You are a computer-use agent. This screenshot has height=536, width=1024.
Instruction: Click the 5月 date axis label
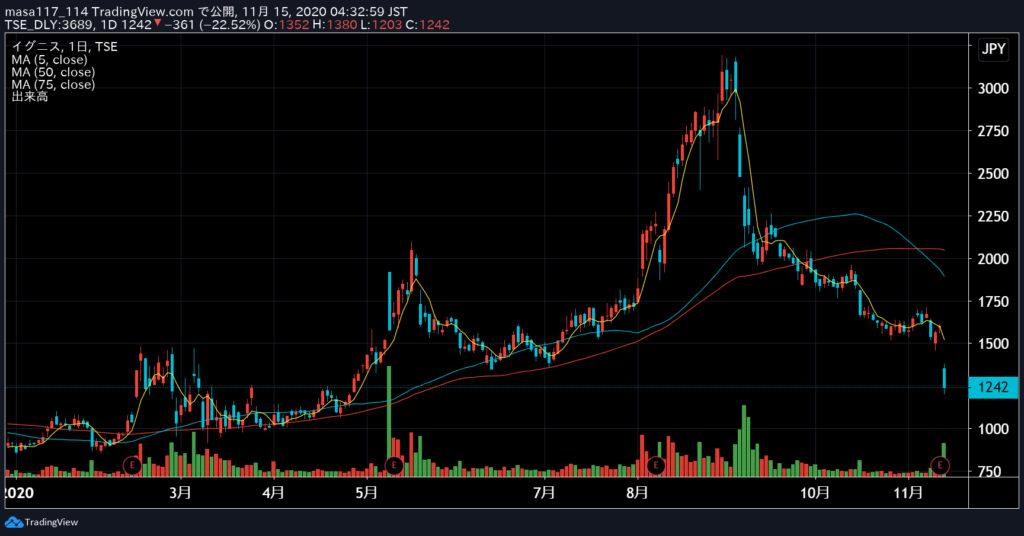click(366, 492)
